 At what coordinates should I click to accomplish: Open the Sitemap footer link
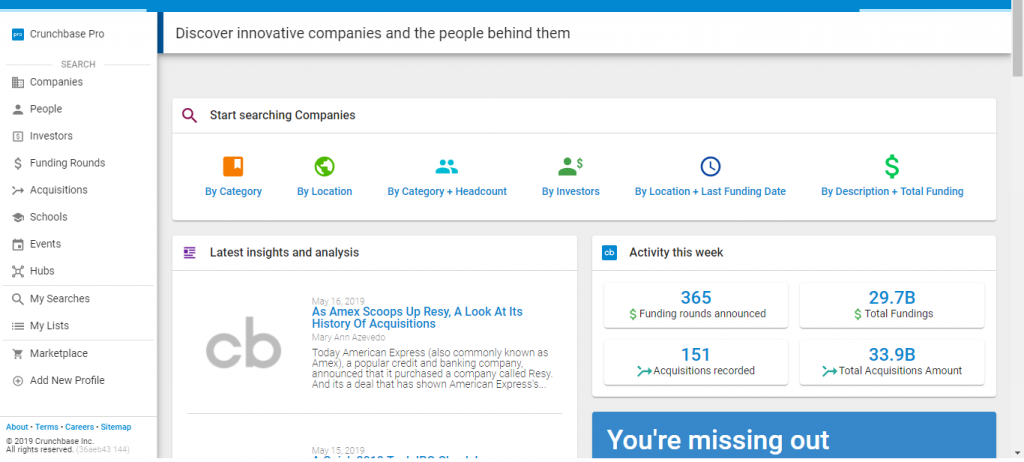click(x=116, y=427)
